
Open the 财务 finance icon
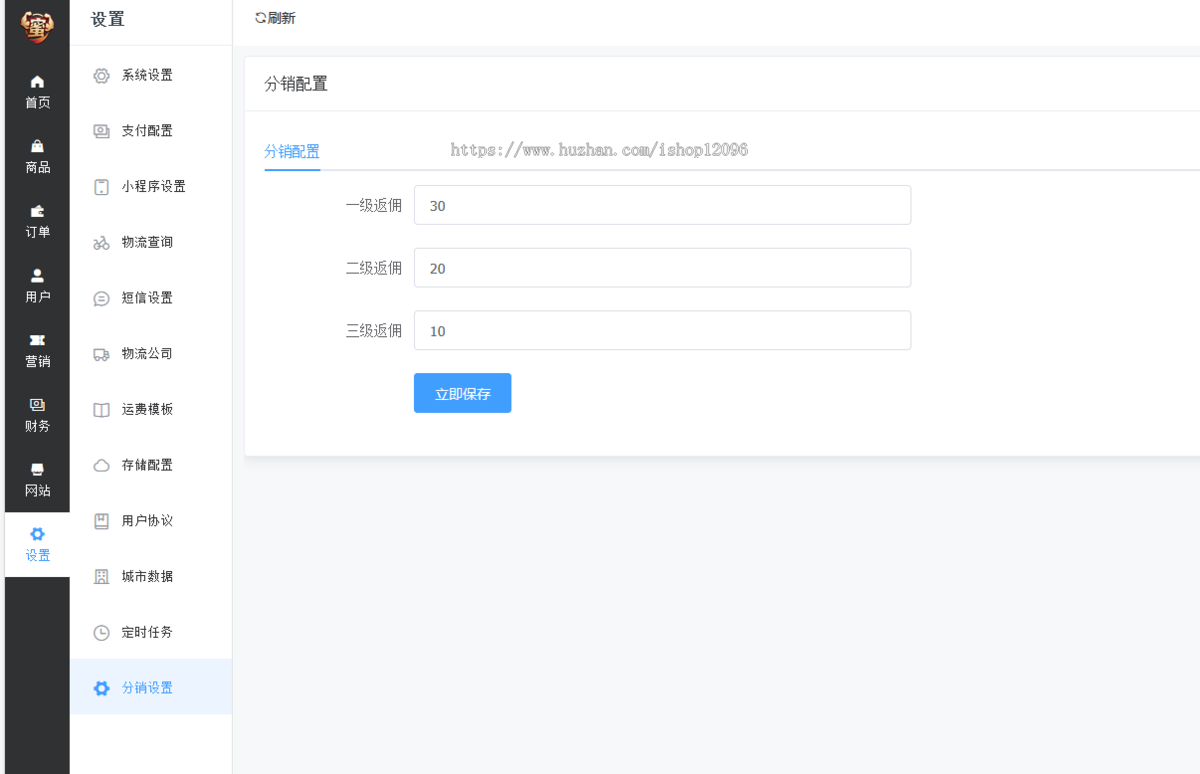point(37,404)
